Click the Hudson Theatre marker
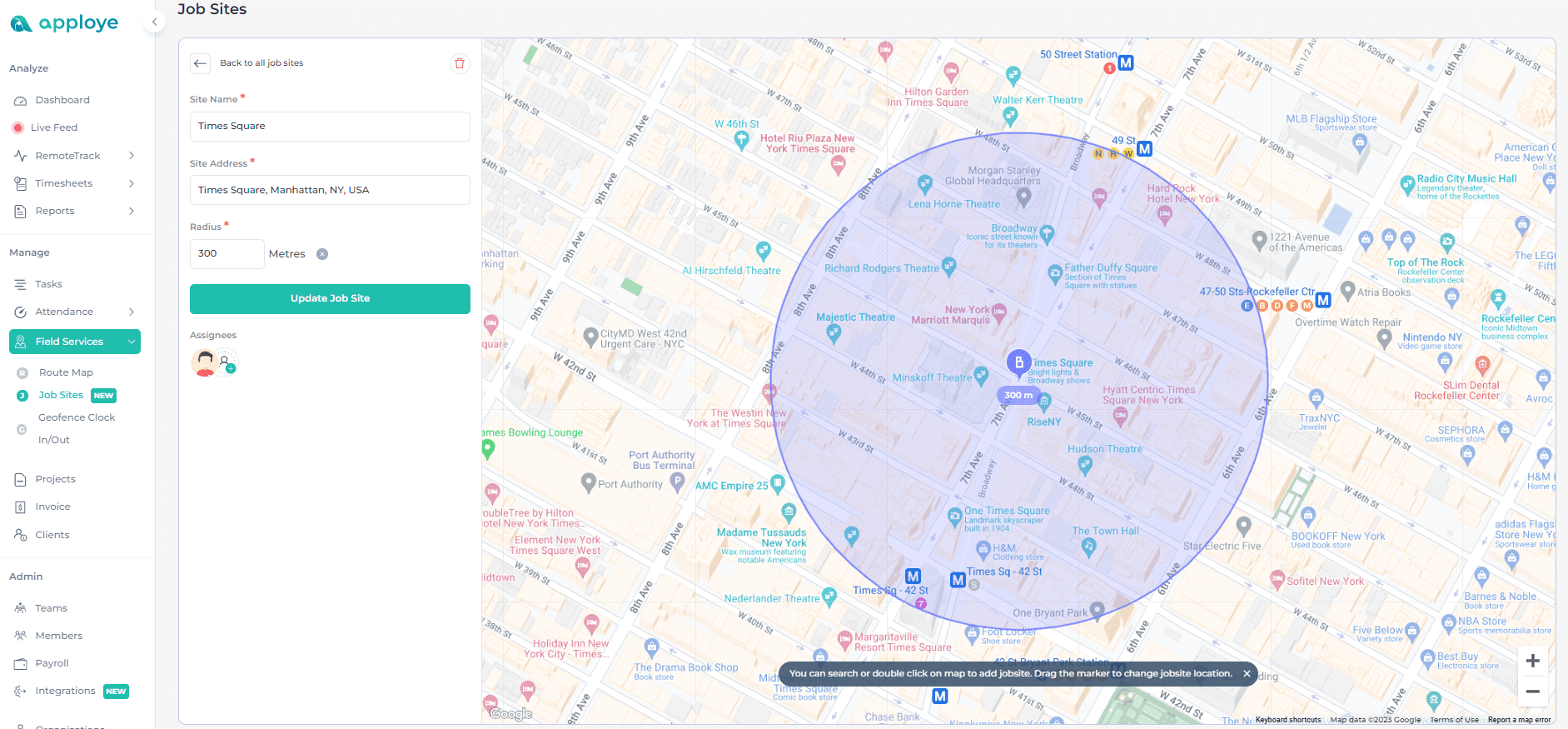The image size is (1568, 729). pyautogui.click(x=1085, y=464)
